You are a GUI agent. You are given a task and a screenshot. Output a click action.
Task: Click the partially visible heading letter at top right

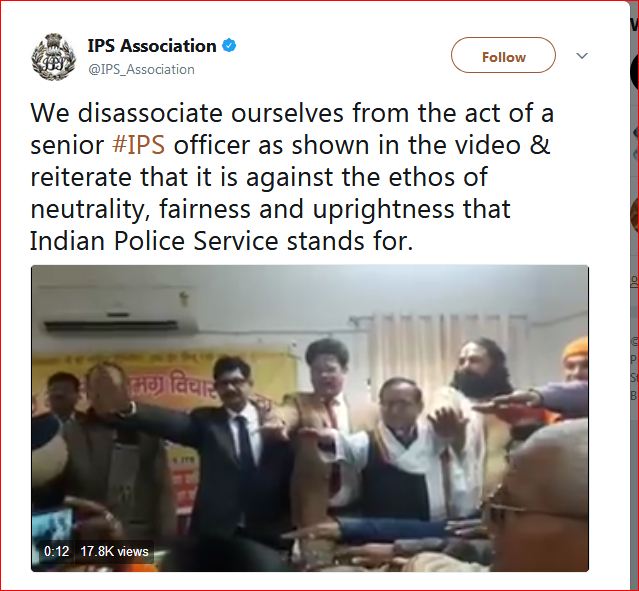(635, 25)
